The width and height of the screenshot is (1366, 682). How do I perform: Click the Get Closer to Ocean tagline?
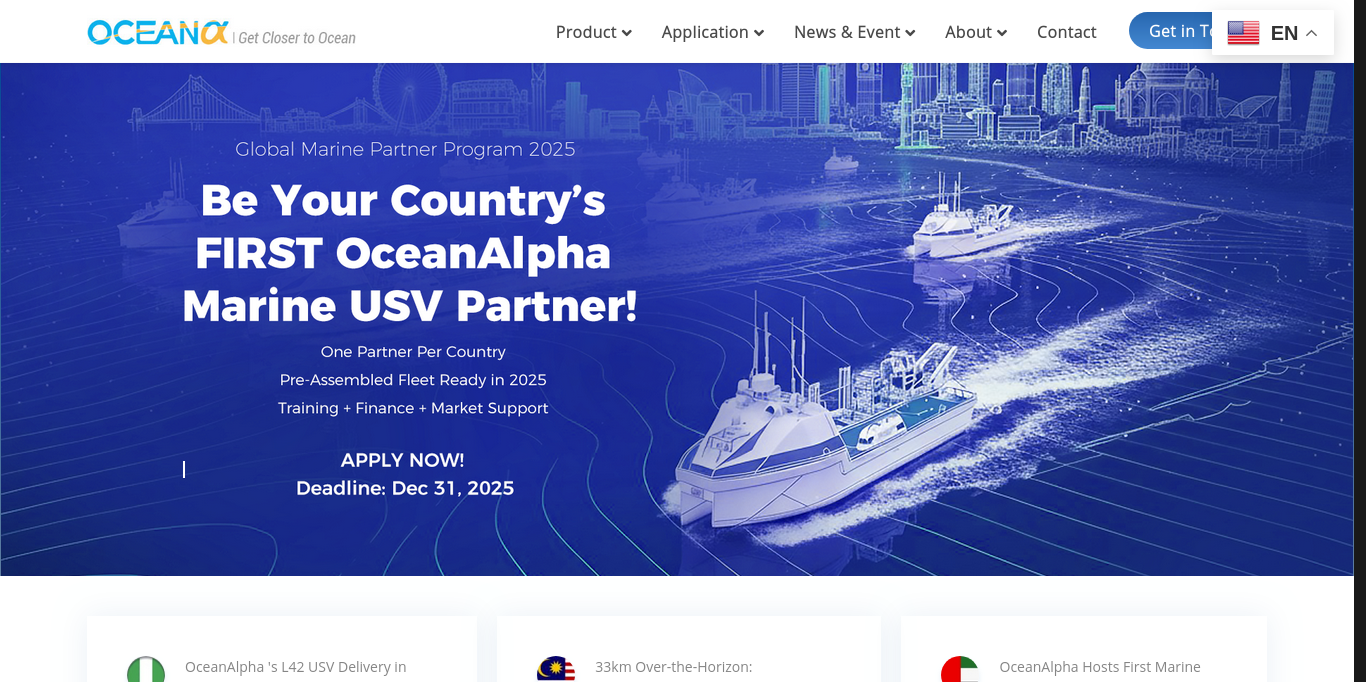[297, 38]
